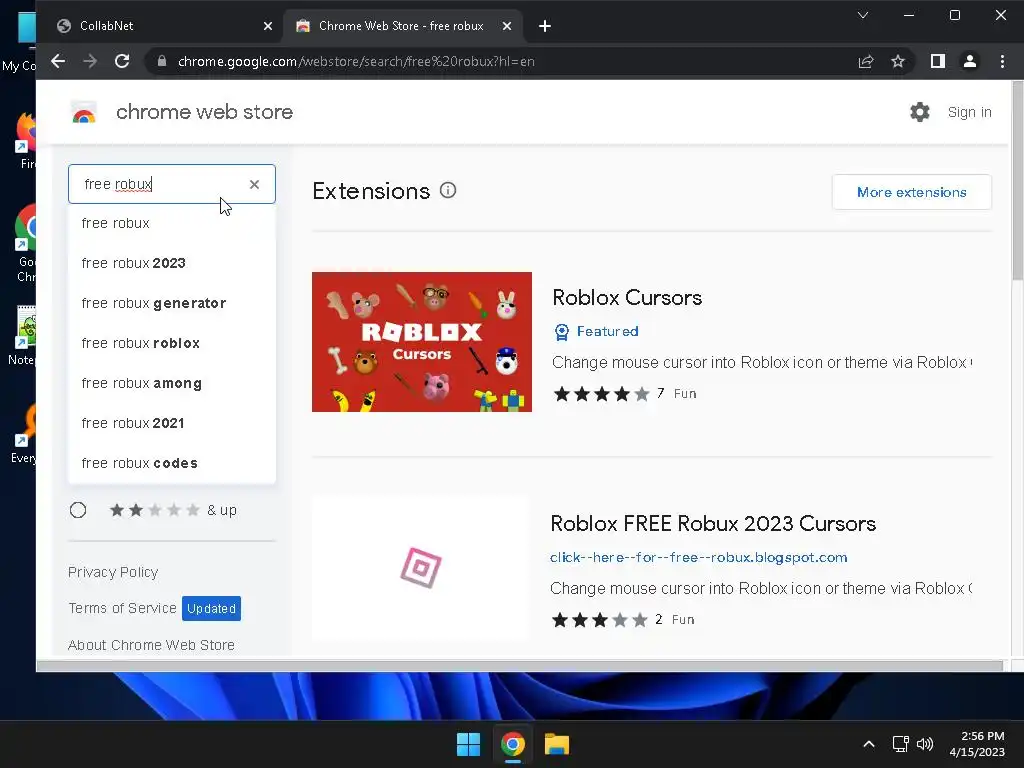Open Chrome side panel
This screenshot has width=1024, height=768.
click(x=938, y=61)
